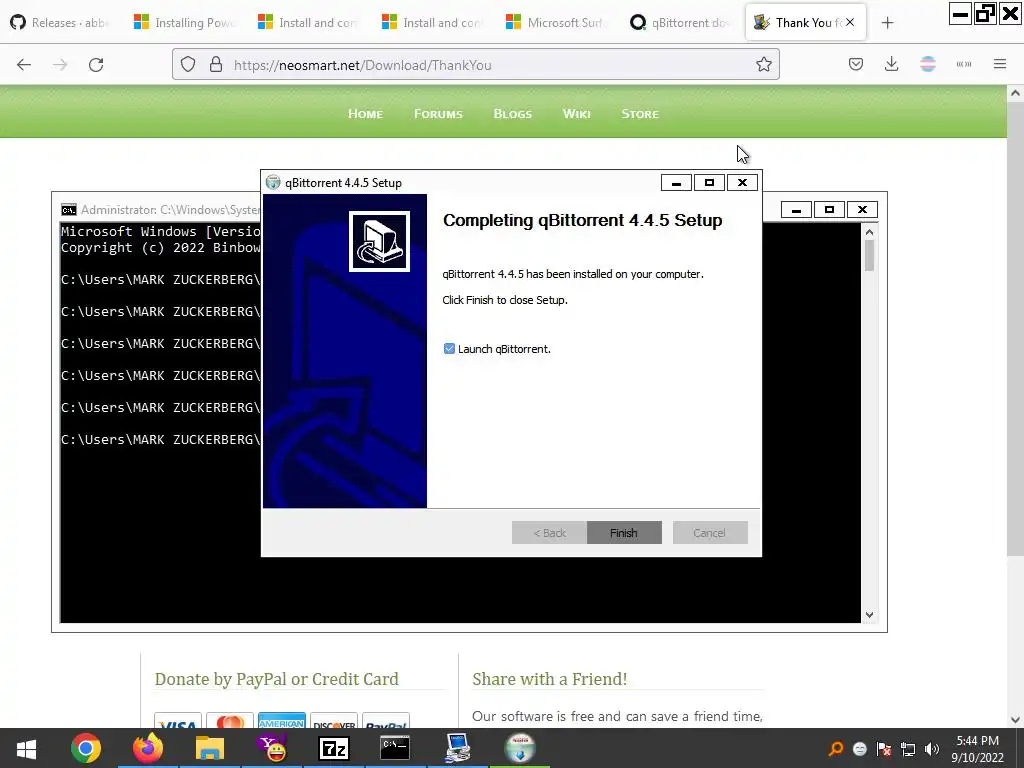The height and width of the screenshot is (768, 1024).
Task: Click the extension icon beside the menu
Action: pos(964,64)
